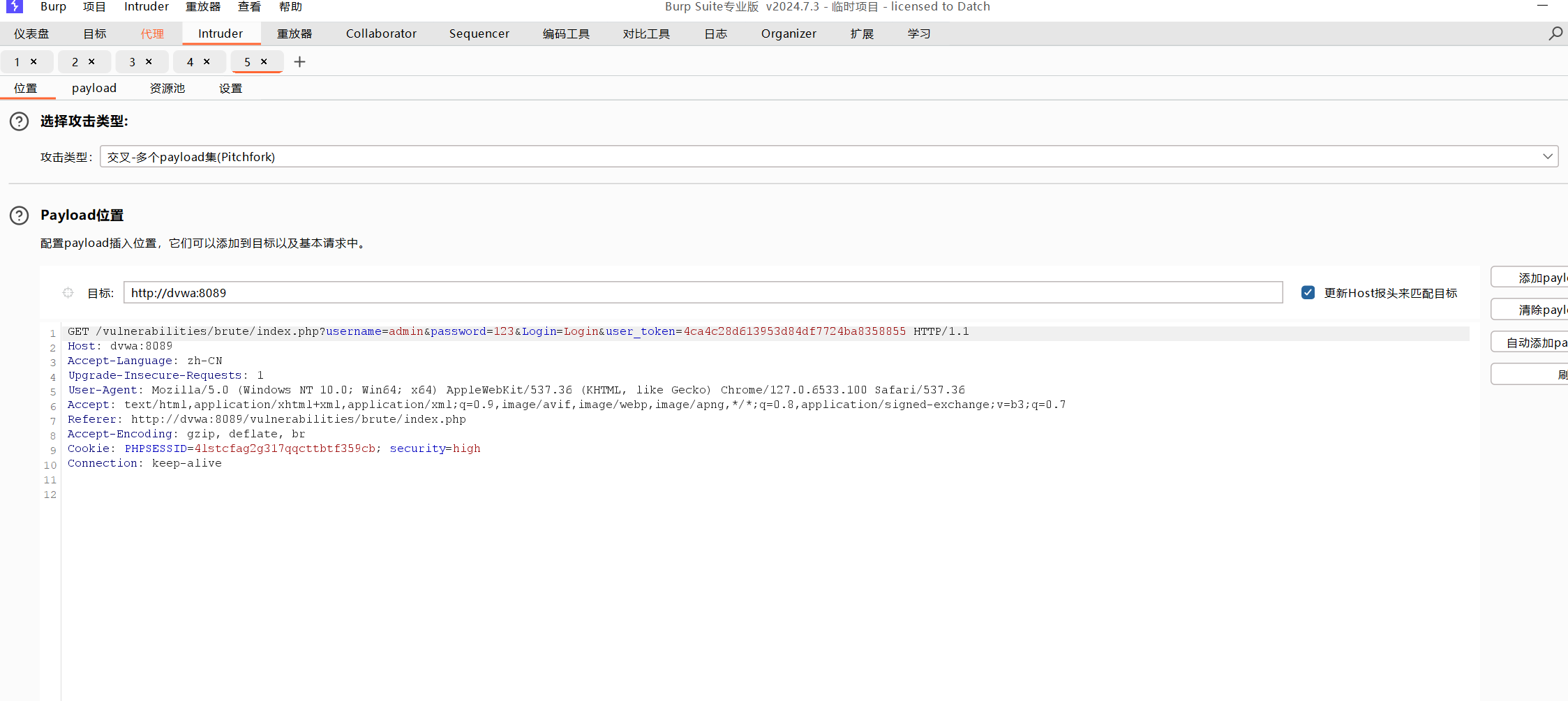Open the 重放器 menu in menu bar
Image resolution: width=1568 pixels, height=701 pixels.
203,6
